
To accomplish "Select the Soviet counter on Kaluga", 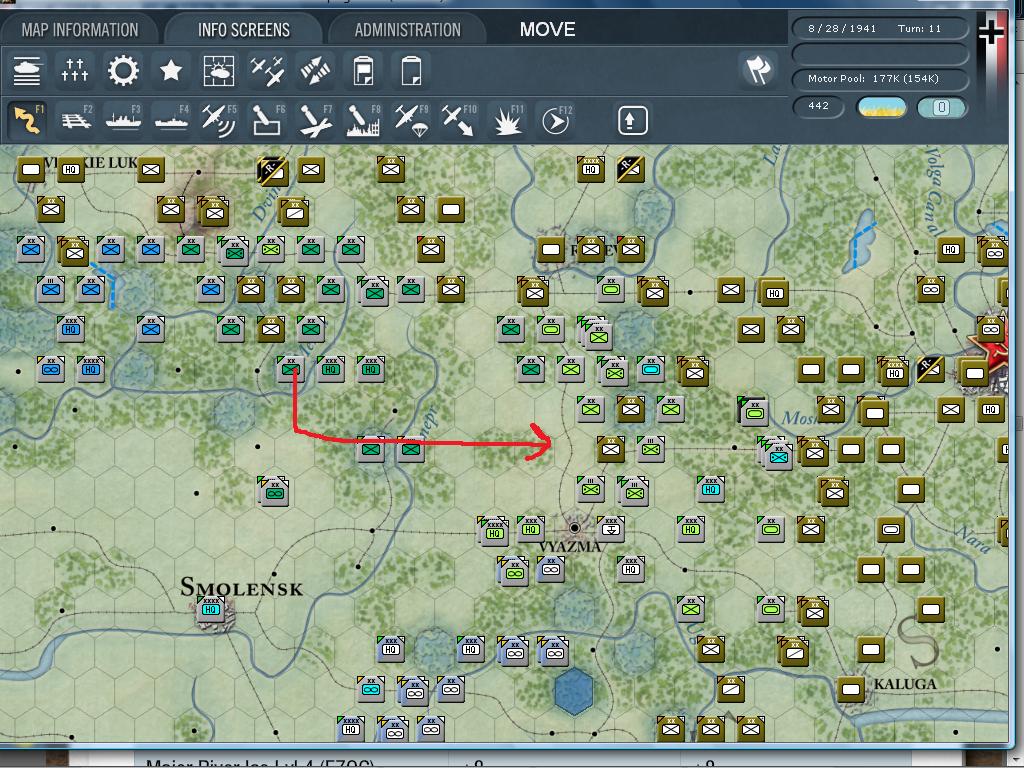I will point(851,689).
